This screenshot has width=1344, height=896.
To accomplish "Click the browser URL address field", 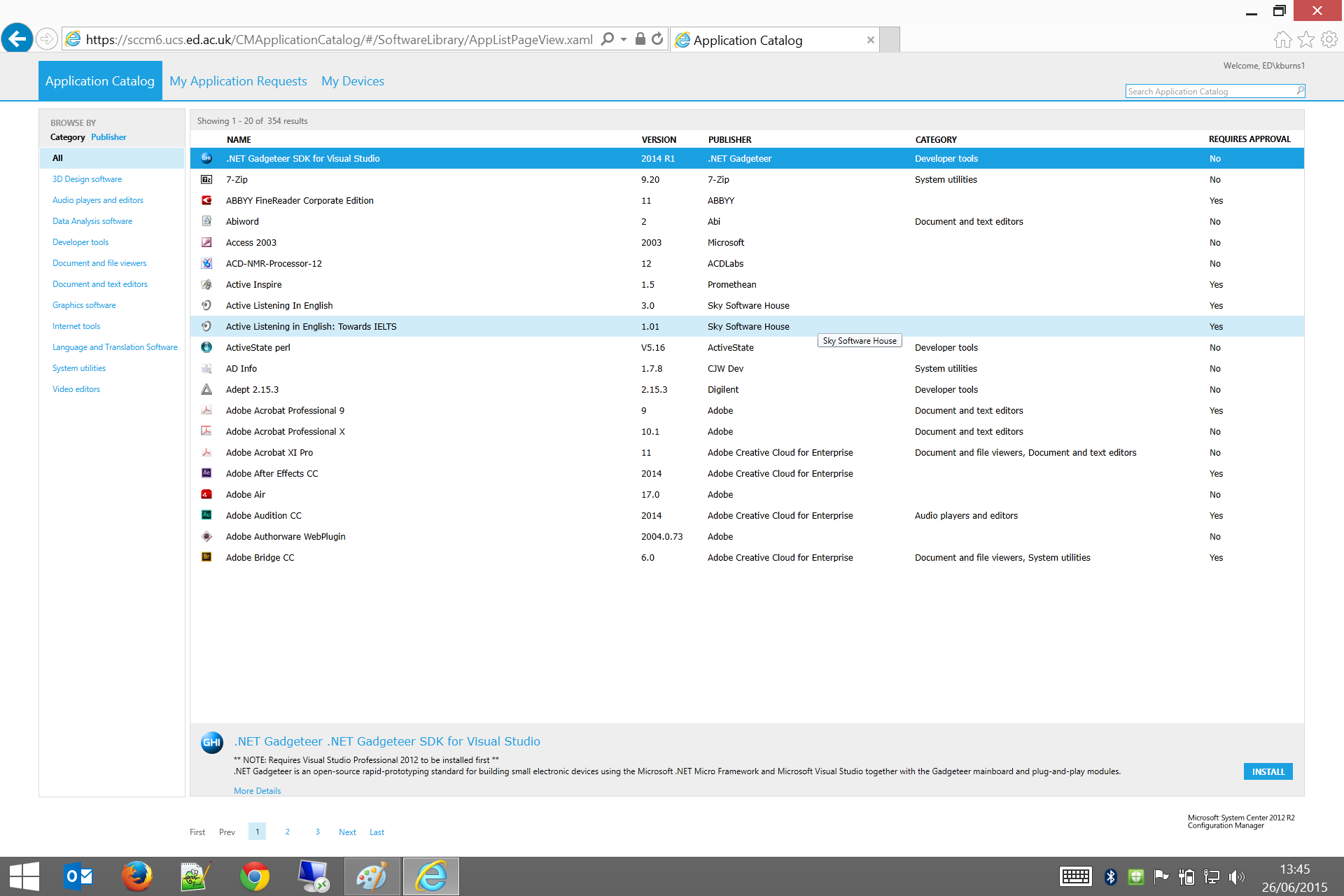I will pyautogui.click(x=339, y=40).
